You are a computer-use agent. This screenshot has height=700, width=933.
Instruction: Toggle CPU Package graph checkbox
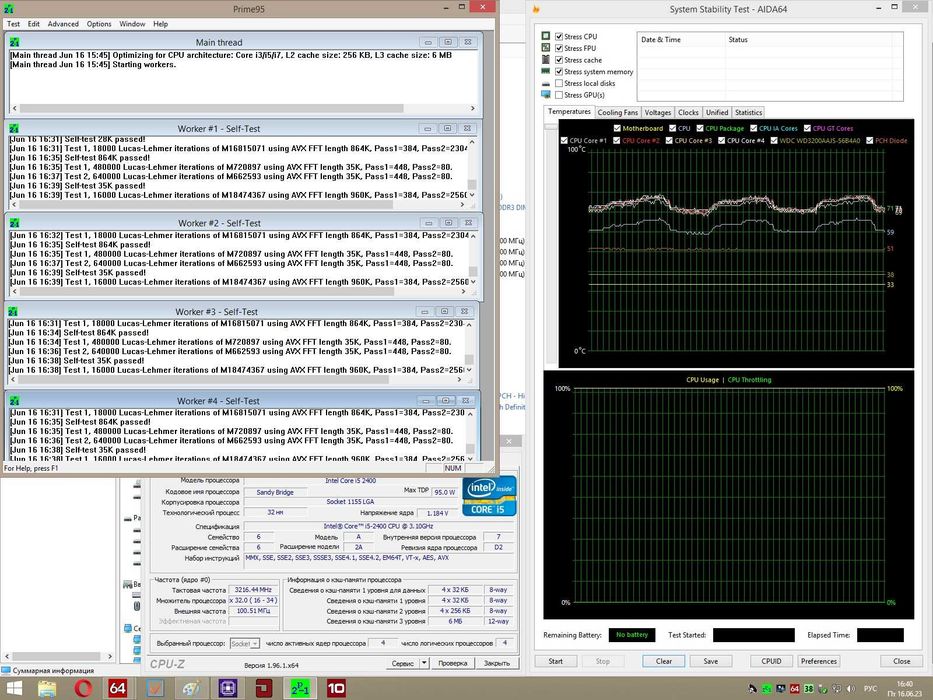[x=700, y=128]
